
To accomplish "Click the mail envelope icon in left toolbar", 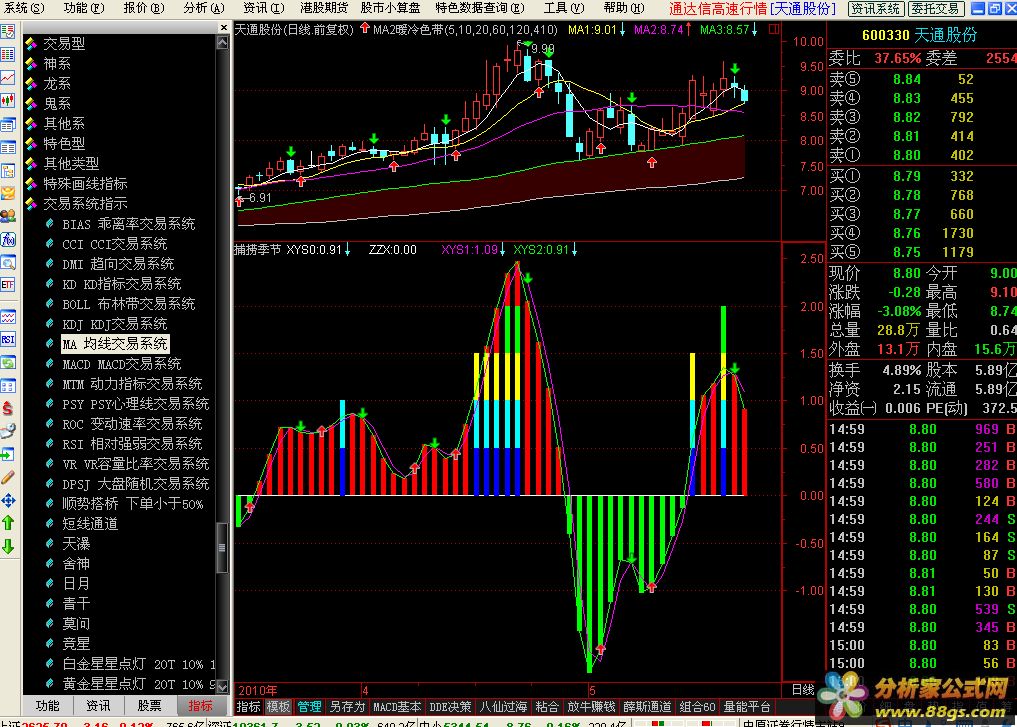I will [8, 193].
